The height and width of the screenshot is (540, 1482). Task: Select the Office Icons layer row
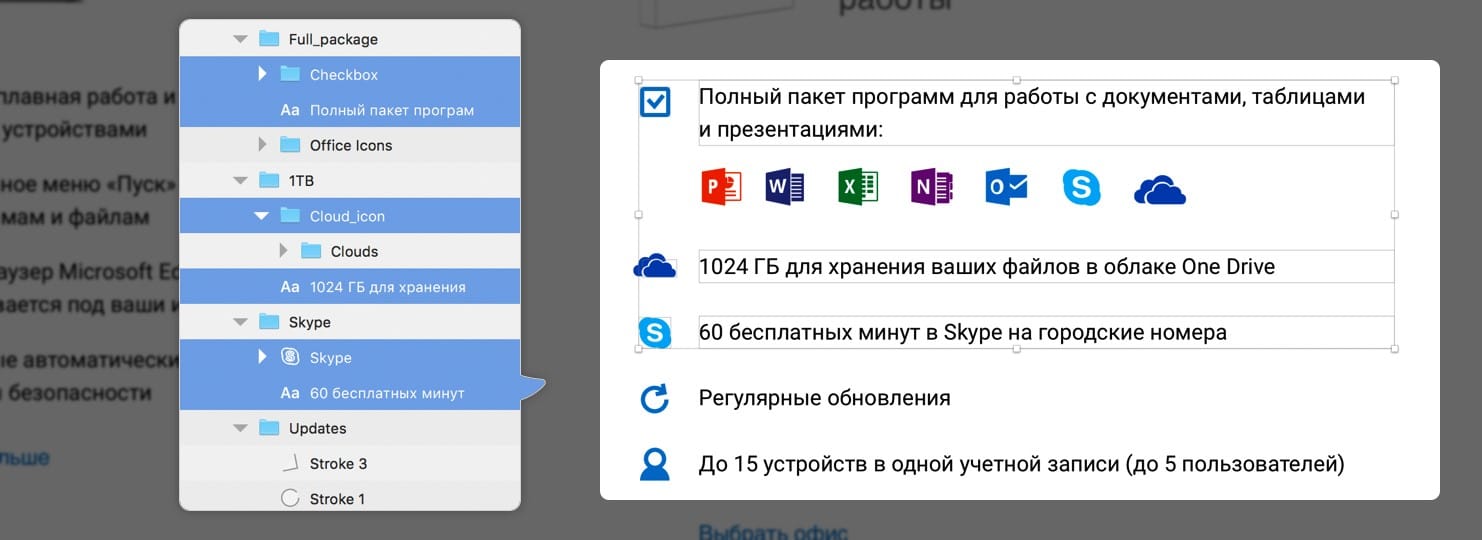coord(350,145)
